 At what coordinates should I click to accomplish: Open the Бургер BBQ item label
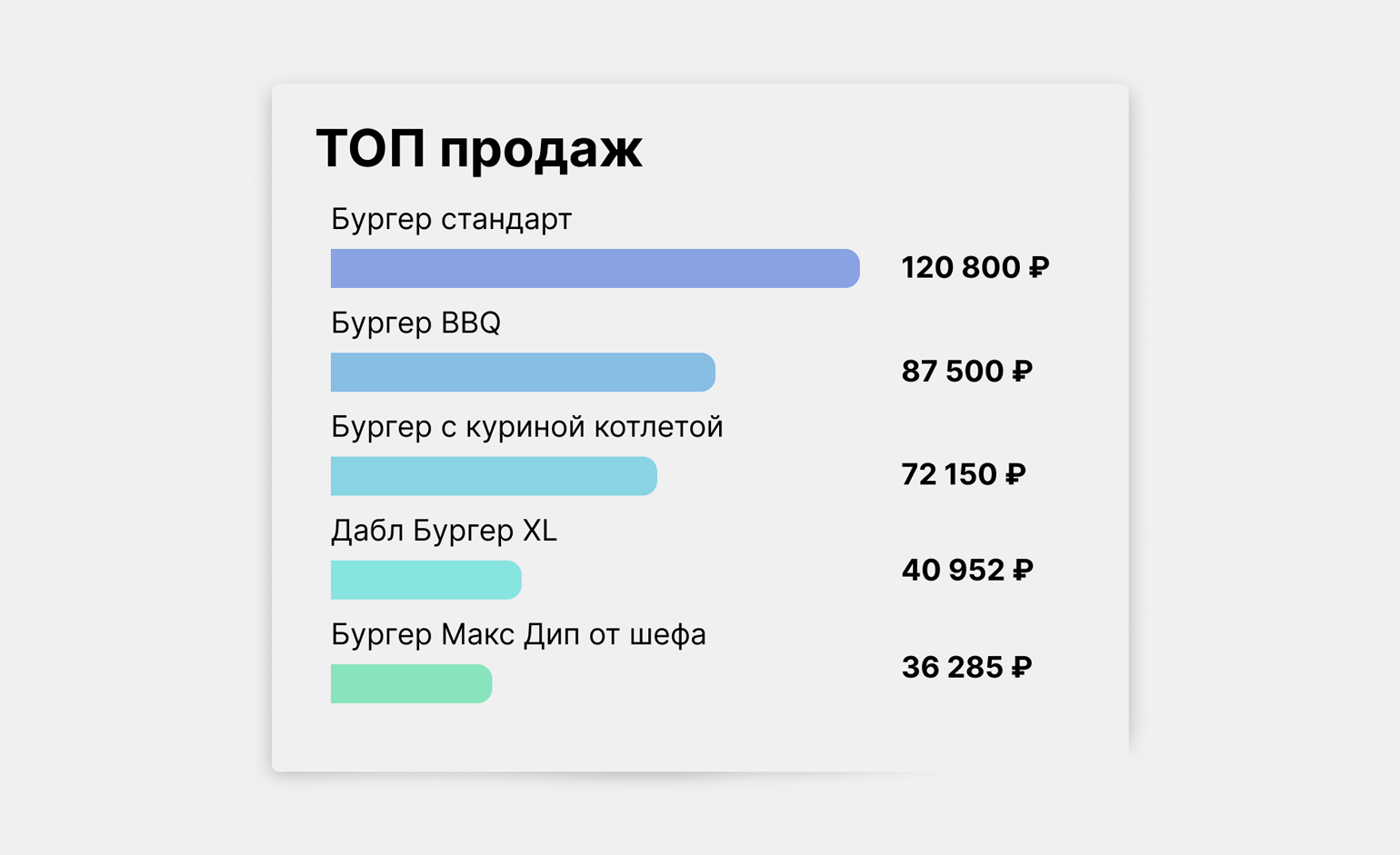coord(415,323)
